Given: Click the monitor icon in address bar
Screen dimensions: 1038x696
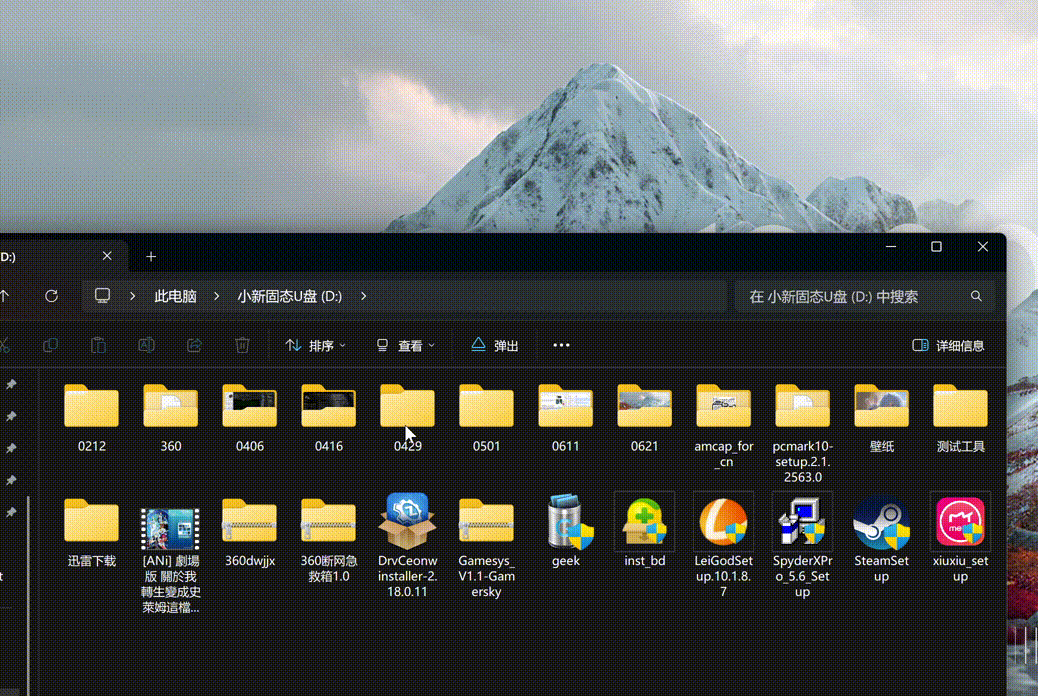Looking at the screenshot, I should 102,295.
